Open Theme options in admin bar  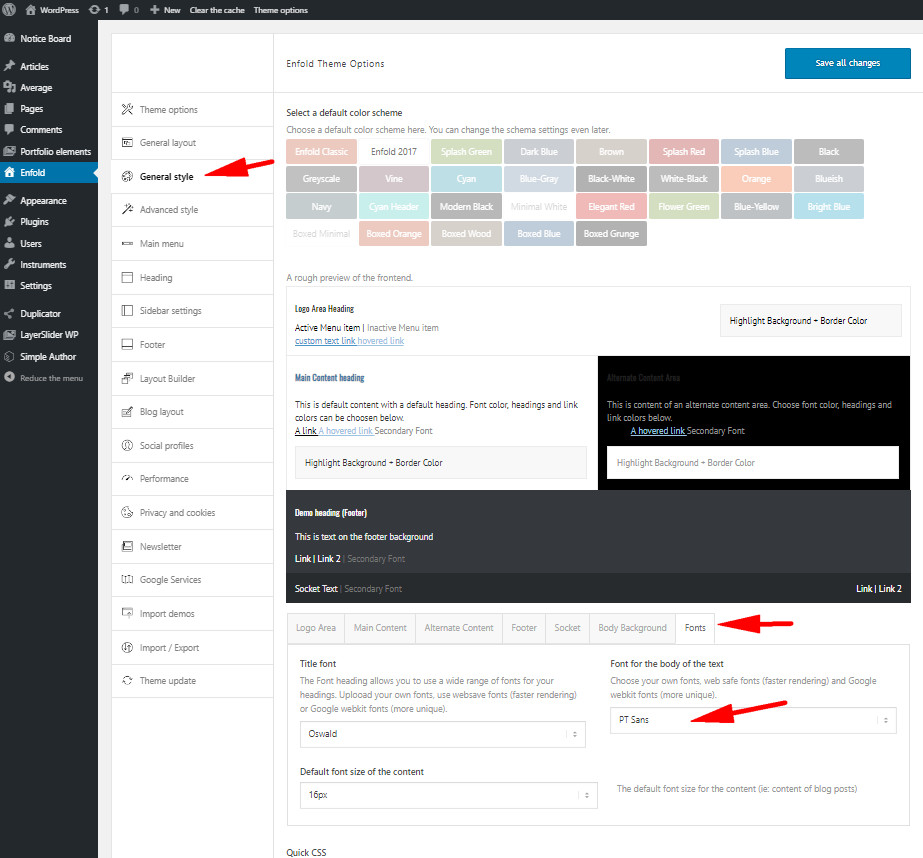281,10
